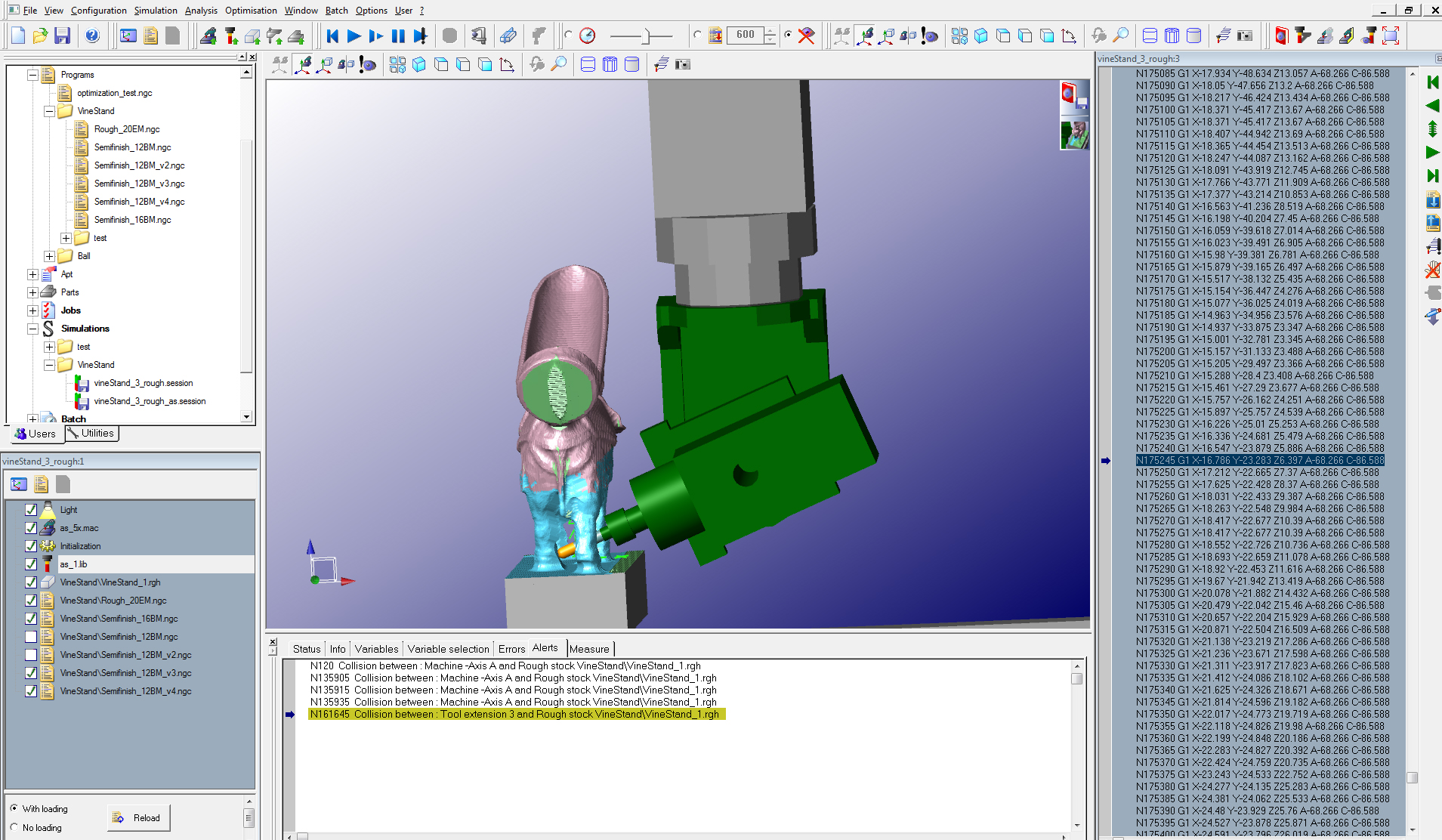Click the exclamation eye icon in viewport toolbar
The height and width of the screenshot is (840, 1442).
[368, 64]
